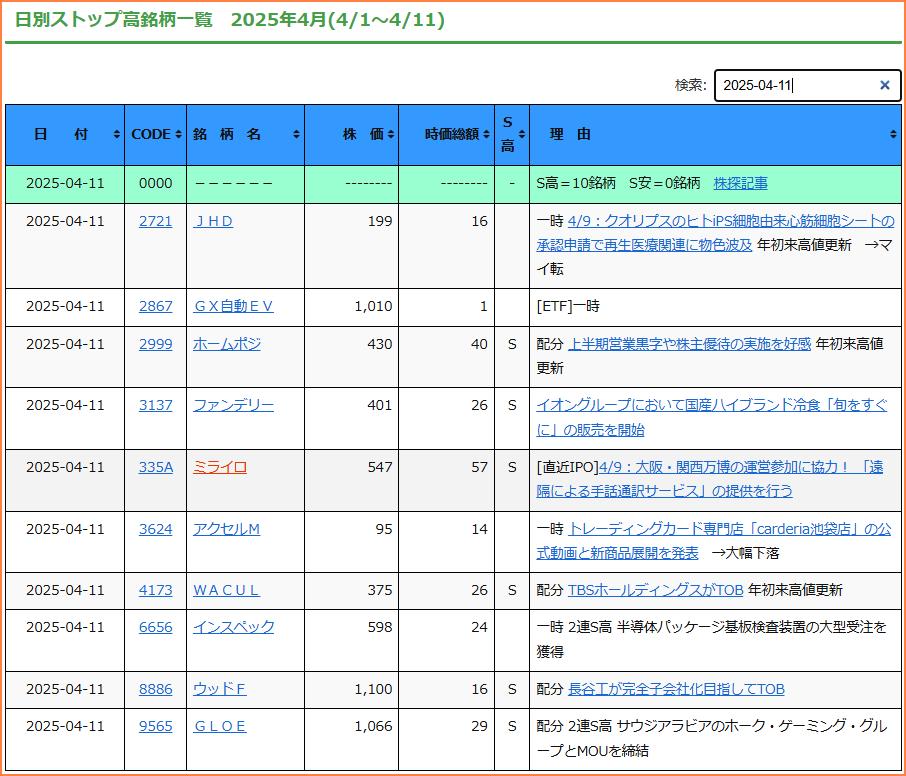The image size is (906, 776).
Task: Sort table by 日付 column header
Action: 65,135
